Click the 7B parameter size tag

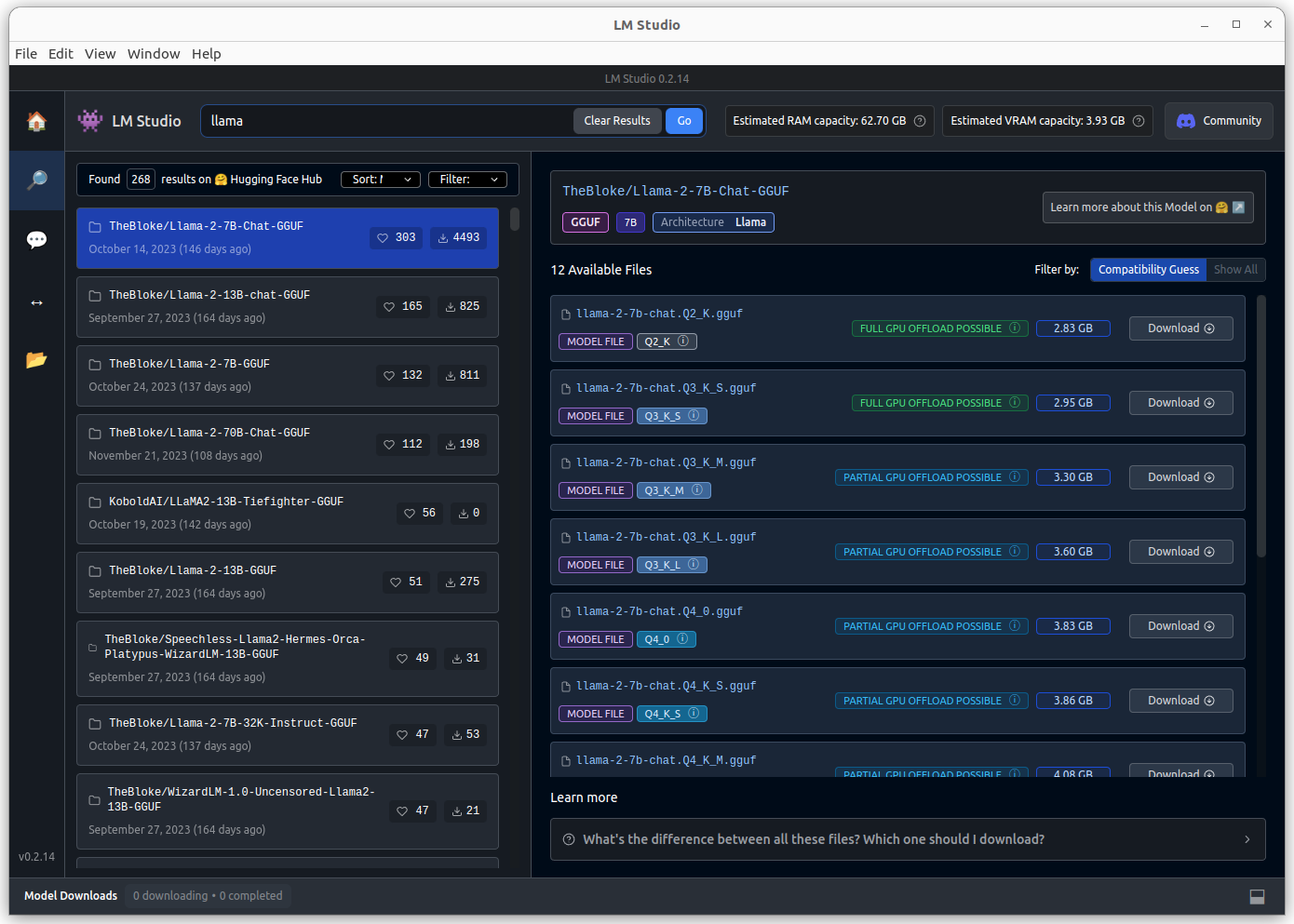630,222
